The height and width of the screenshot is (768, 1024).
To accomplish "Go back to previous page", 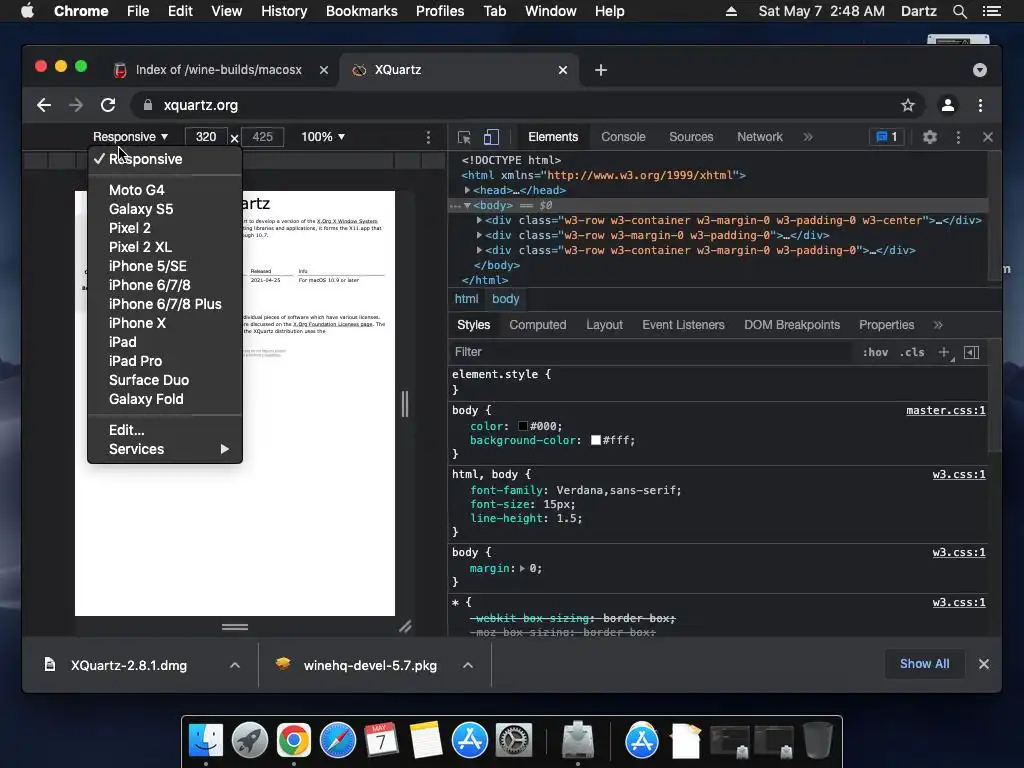I will [x=44, y=105].
